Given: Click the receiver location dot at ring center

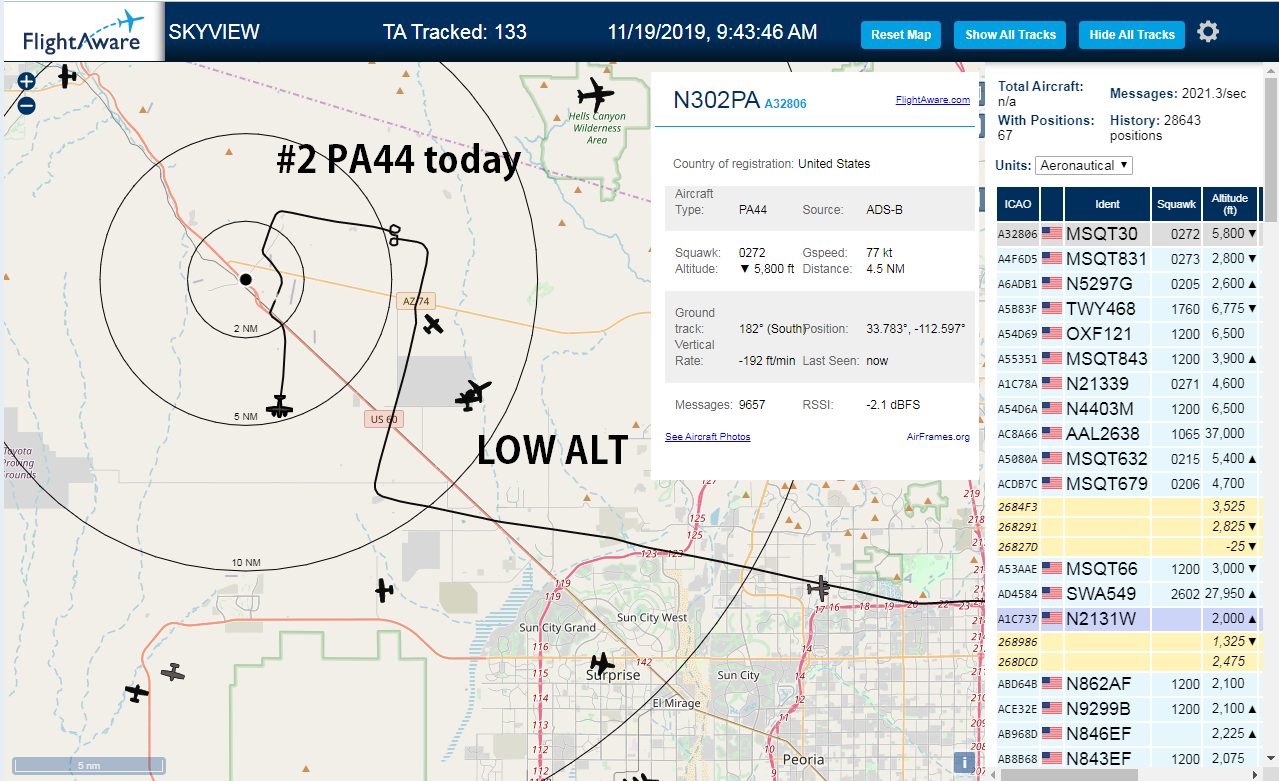Looking at the screenshot, I should pyautogui.click(x=246, y=279).
